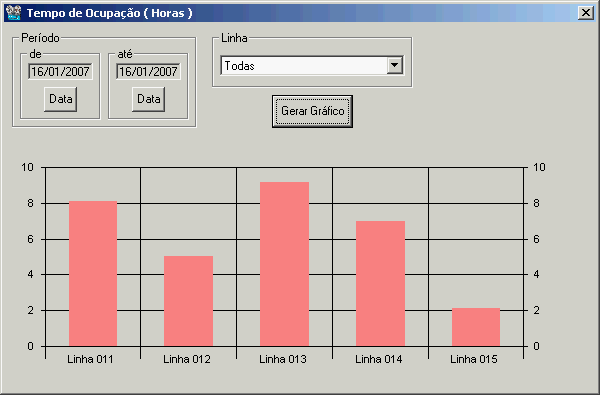The height and width of the screenshot is (395, 600).
Task: Click the 'Linha 011' axis label
Action: [90, 359]
